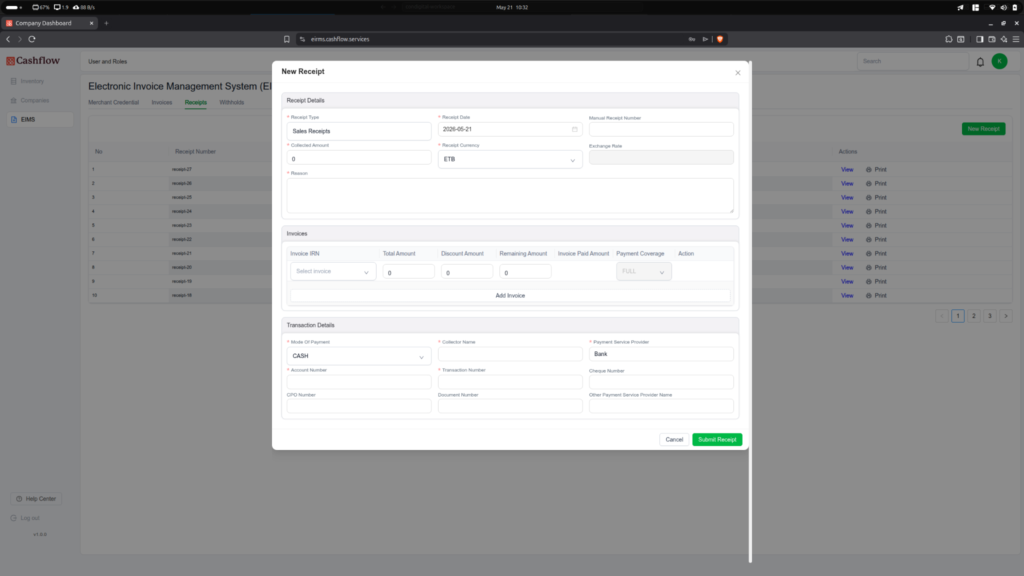Click the top bar date and time
The image size is (1024, 576).
tap(512, 7)
